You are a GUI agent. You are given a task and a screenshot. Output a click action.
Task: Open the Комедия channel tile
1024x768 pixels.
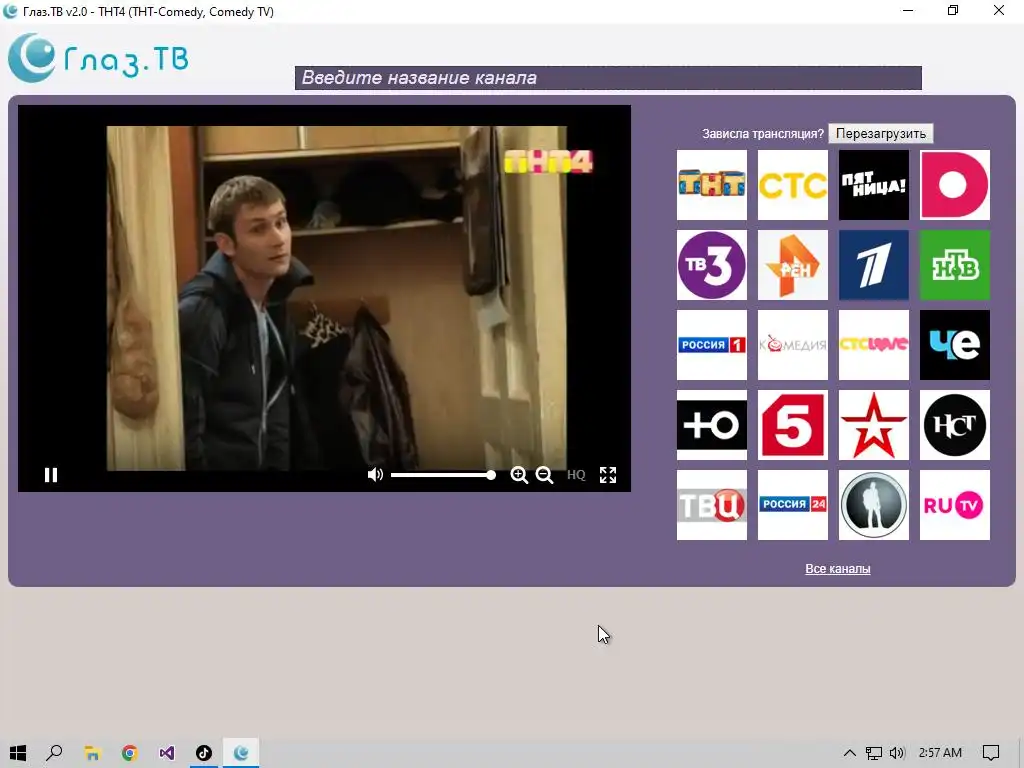click(x=792, y=345)
